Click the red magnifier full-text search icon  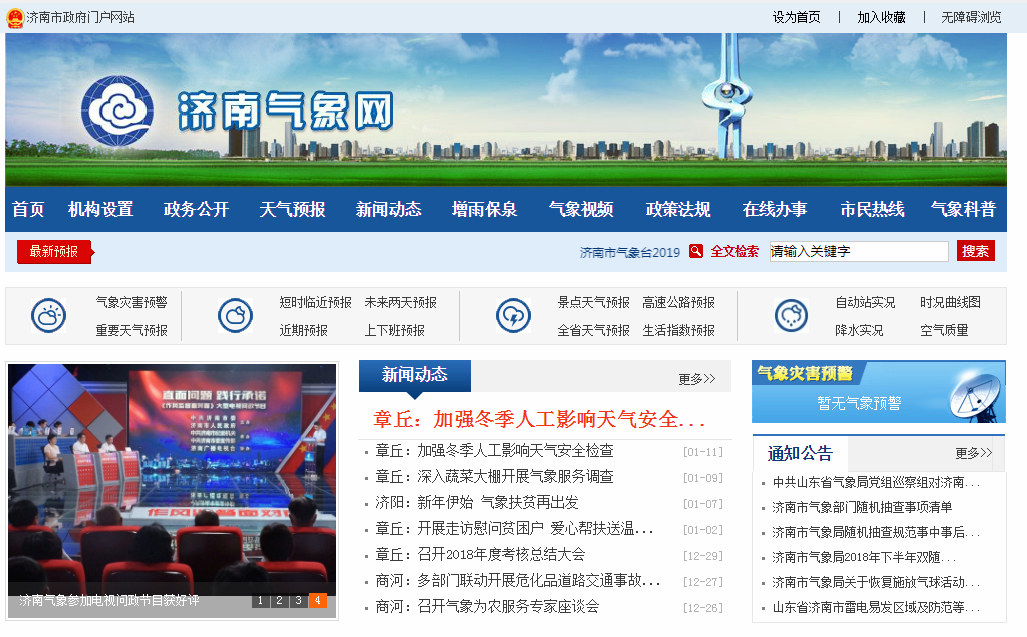pyautogui.click(x=695, y=251)
